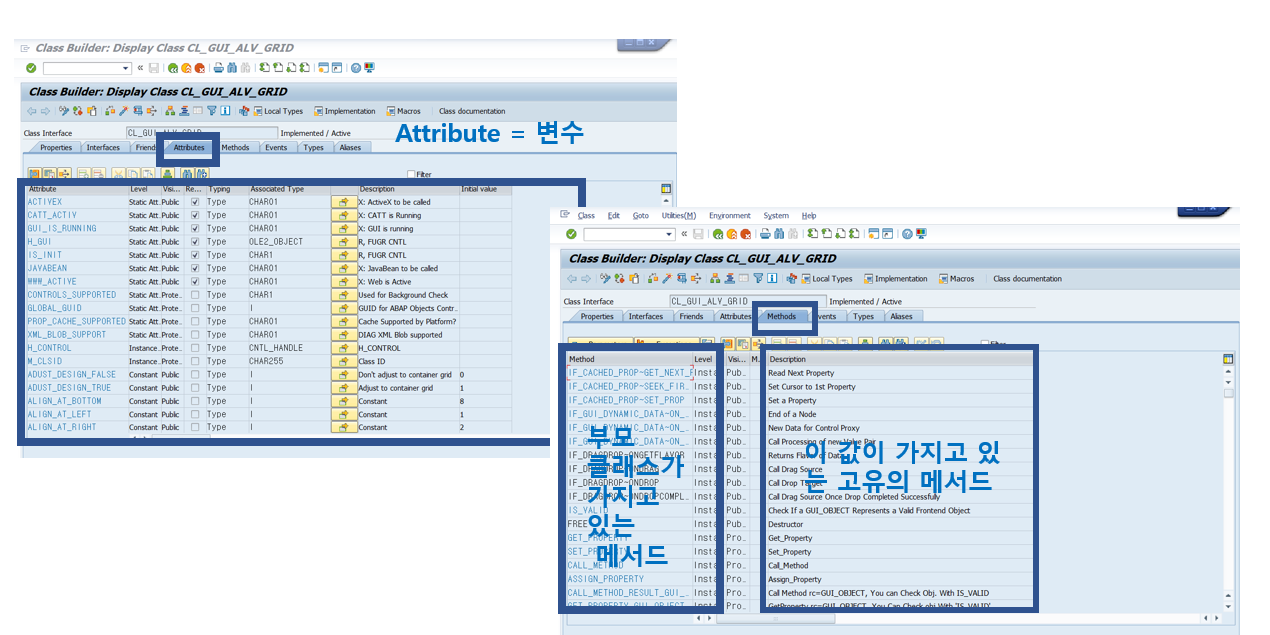Viewport: 1270px width, 635px height.
Task: Open table settings icon above methods grid
Action: pyautogui.click(x=1229, y=359)
